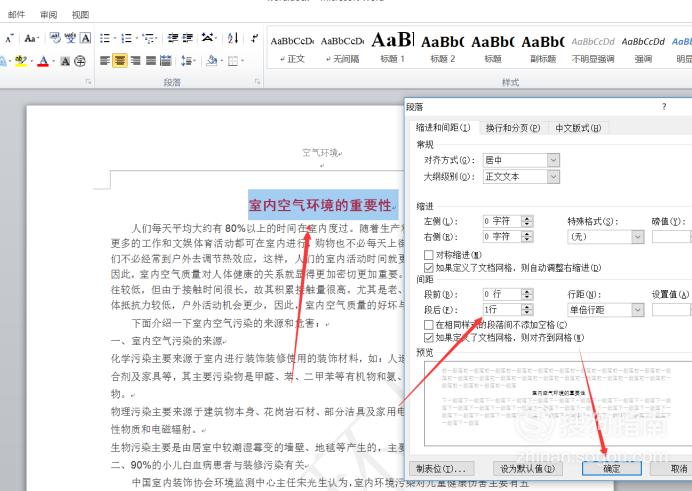Open the 特殊格式 dropdown showing (无)
This screenshot has width=692, height=491.
point(637,237)
